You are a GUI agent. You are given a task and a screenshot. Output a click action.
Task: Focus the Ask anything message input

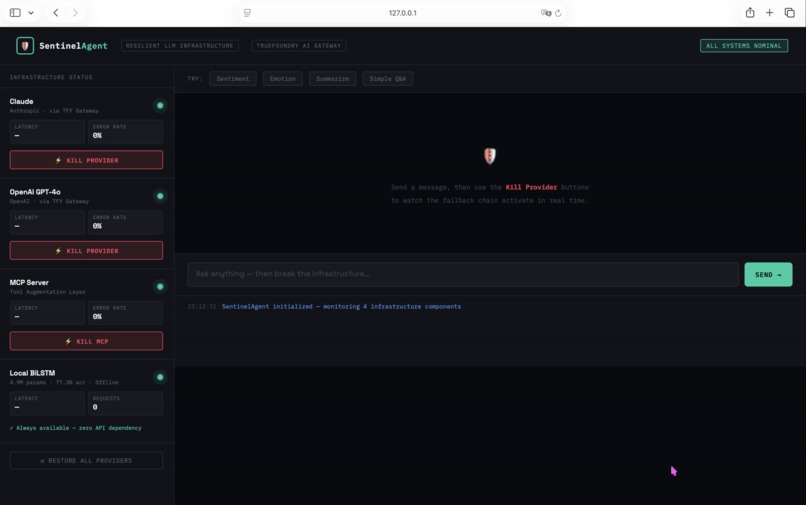pyautogui.click(x=463, y=274)
